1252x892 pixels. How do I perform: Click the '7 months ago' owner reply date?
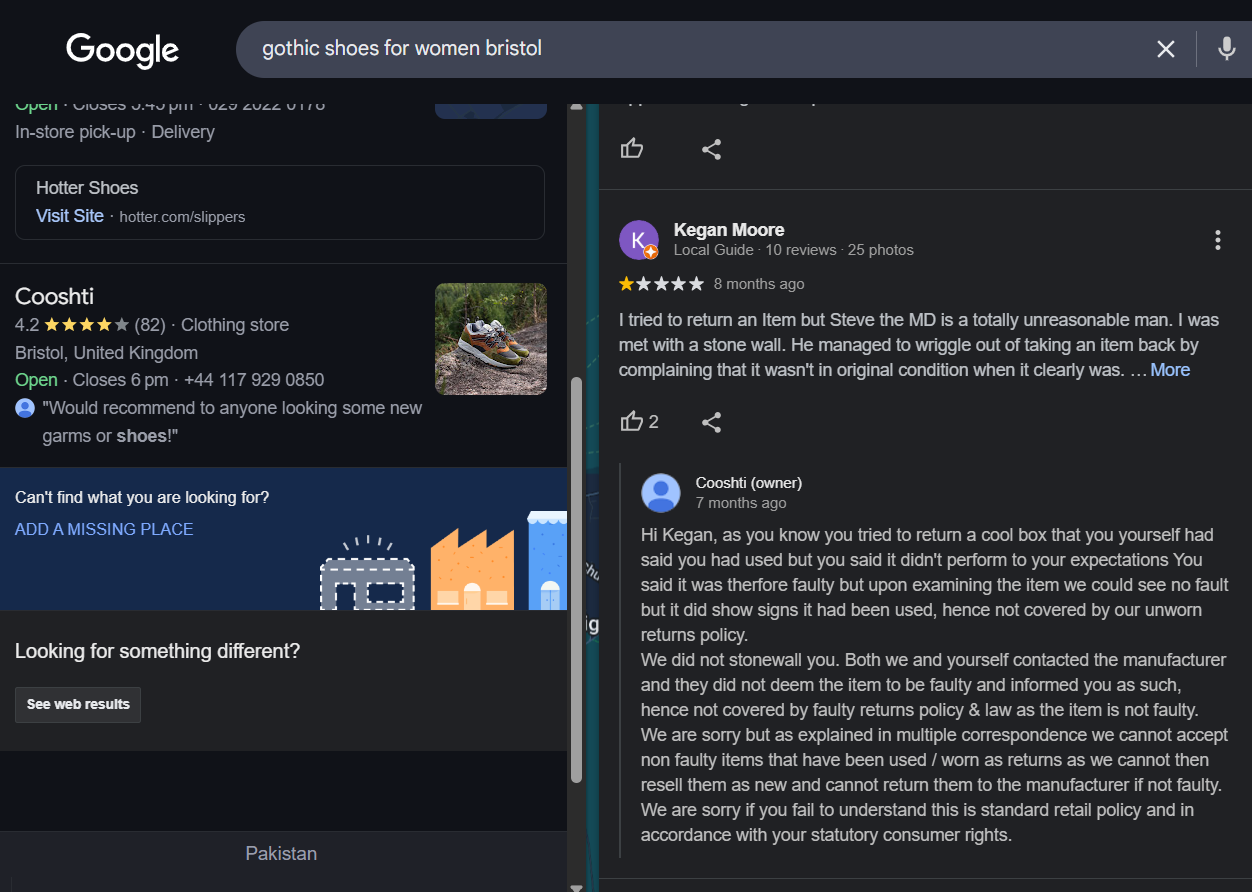(741, 503)
